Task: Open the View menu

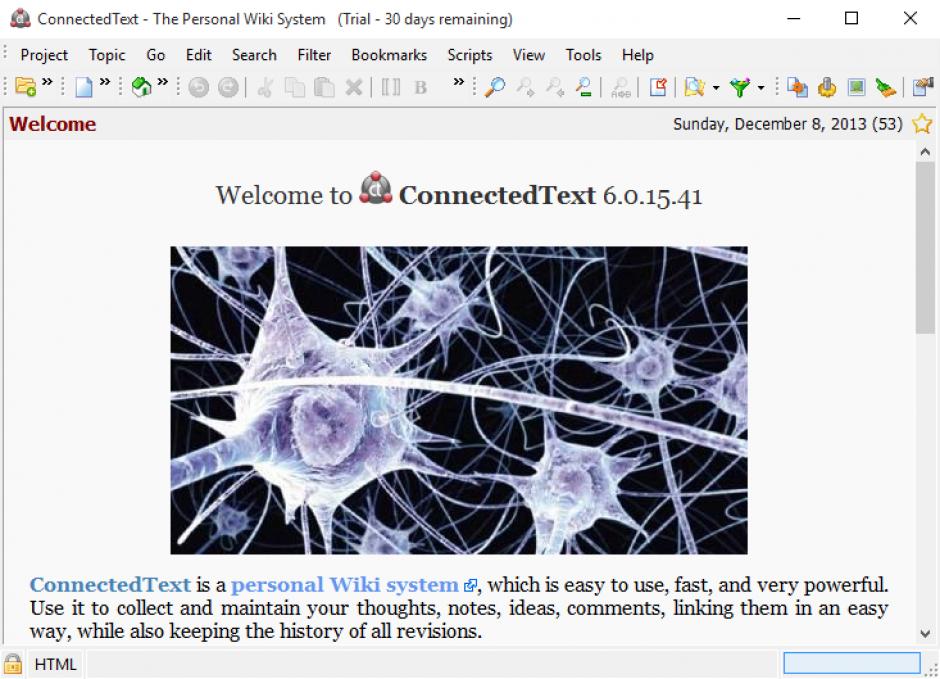Action: 528,55
